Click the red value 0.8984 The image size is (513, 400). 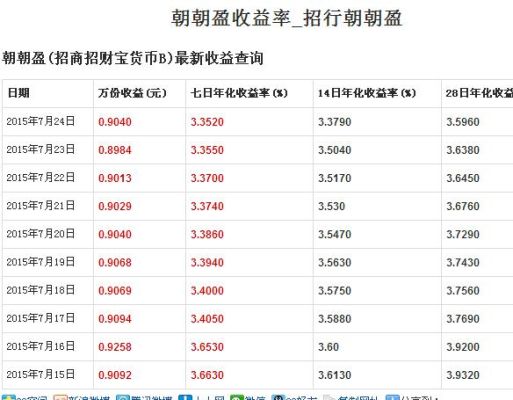click(x=115, y=150)
